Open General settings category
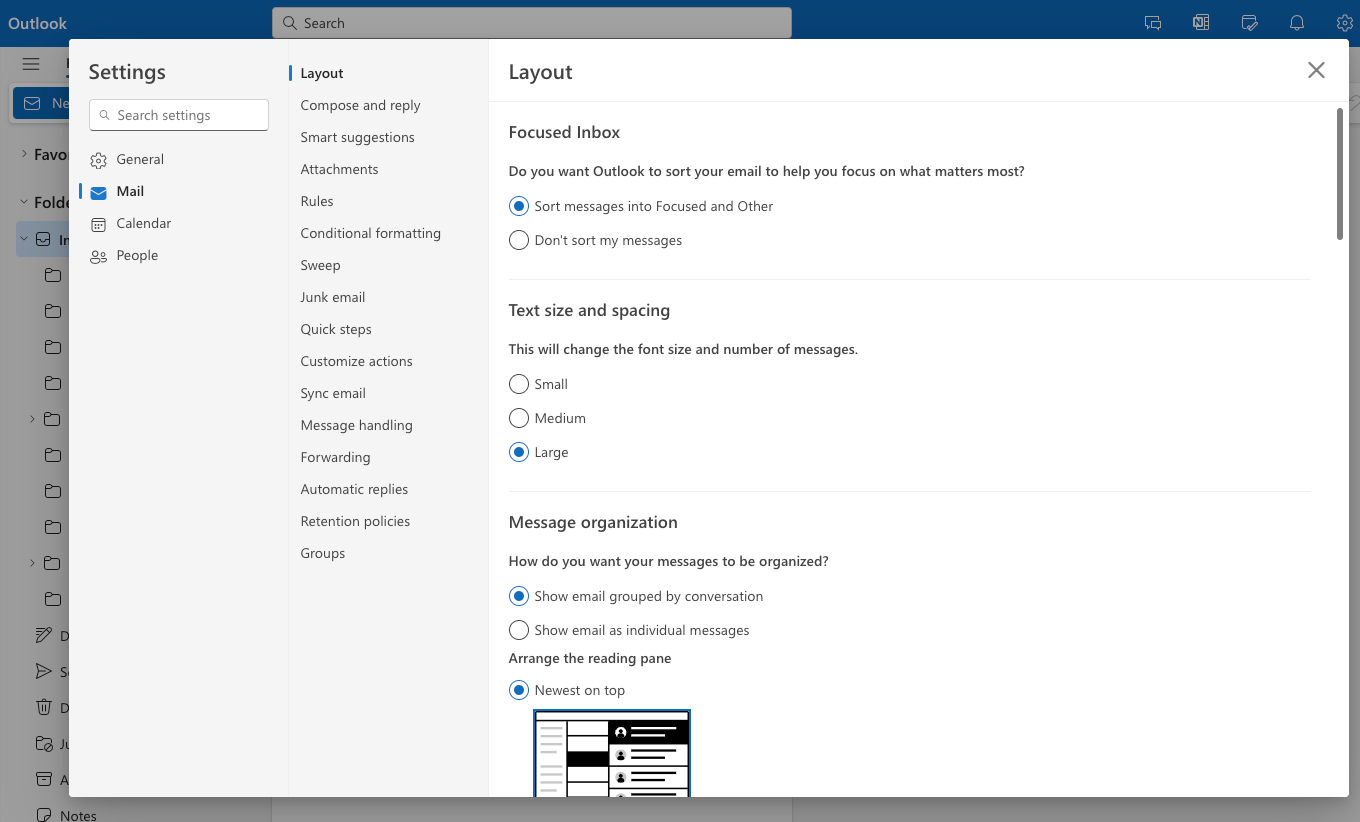 pyautogui.click(x=140, y=159)
